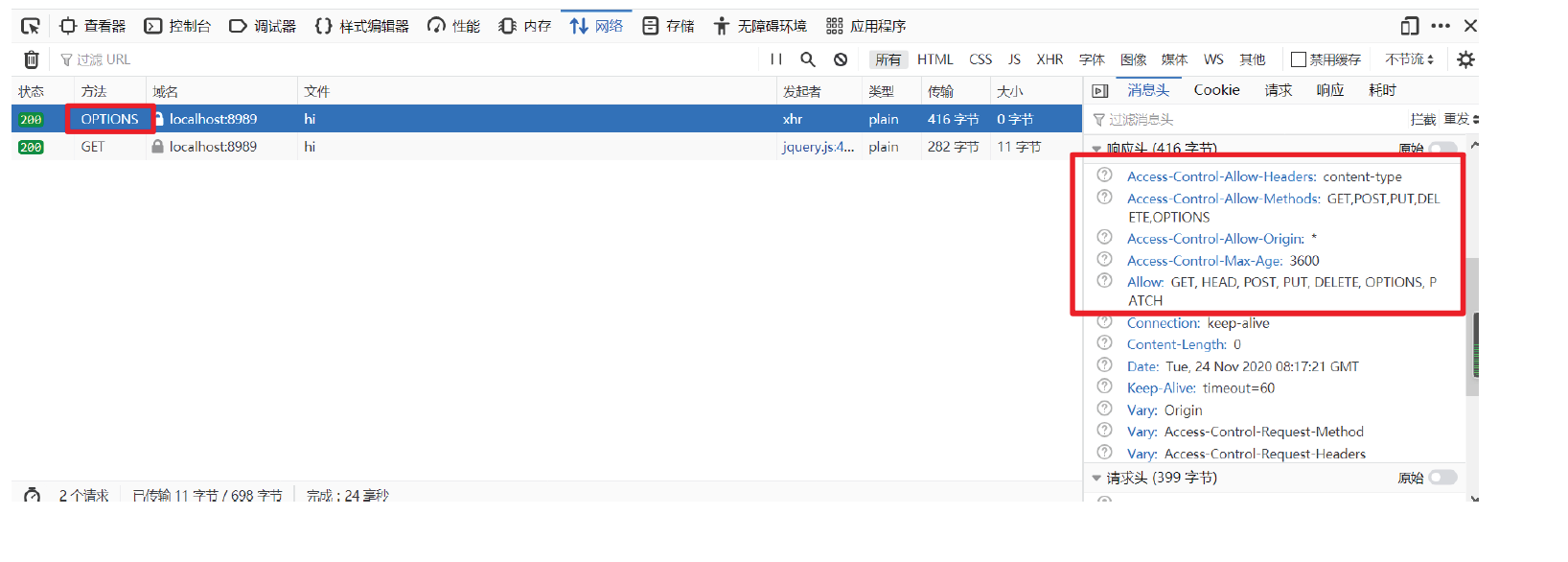The image size is (1568, 562).
Task: Toggle responsive design mode icon
Action: [x=1410, y=26]
